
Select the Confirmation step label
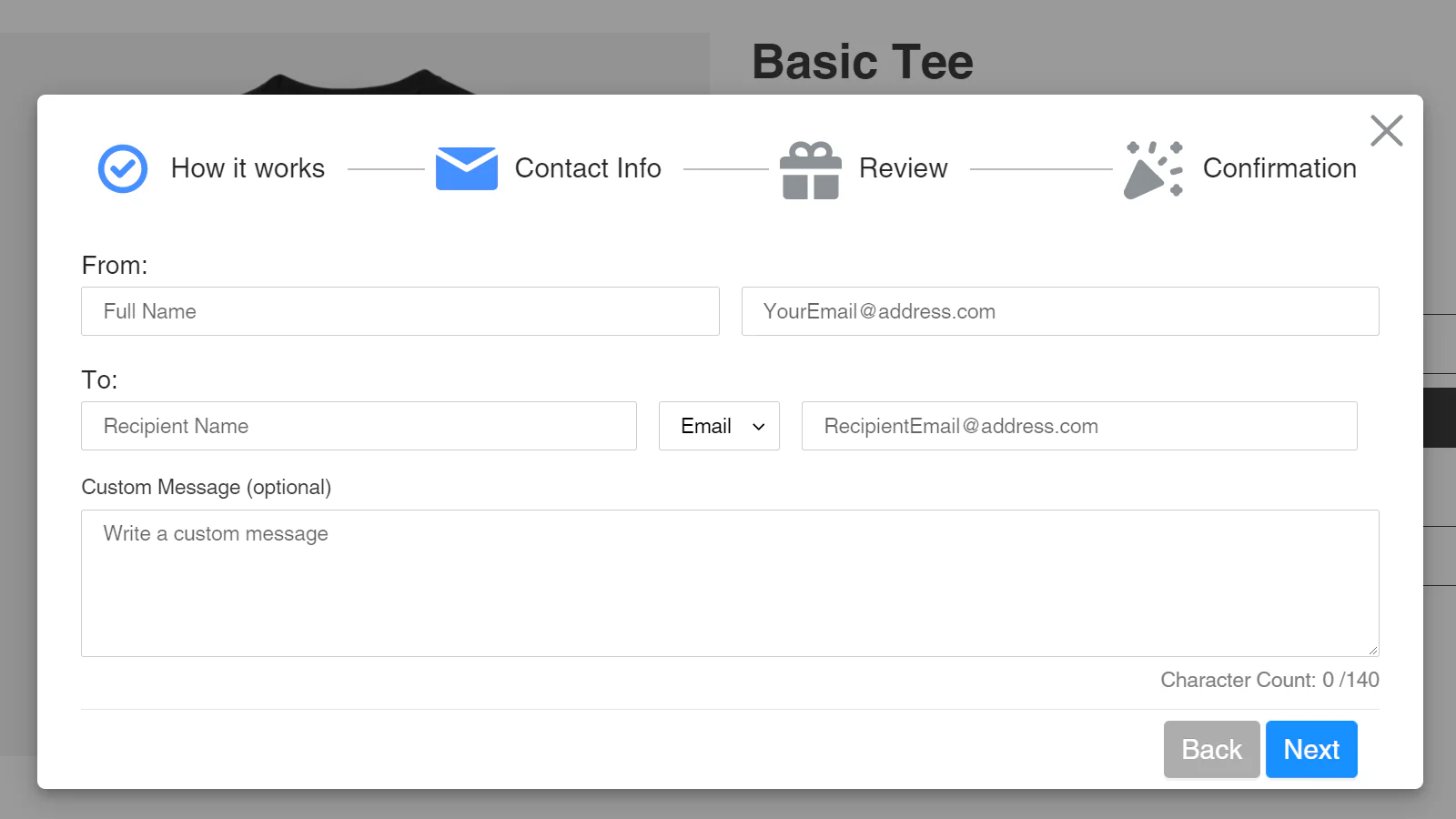(1279, 168)
